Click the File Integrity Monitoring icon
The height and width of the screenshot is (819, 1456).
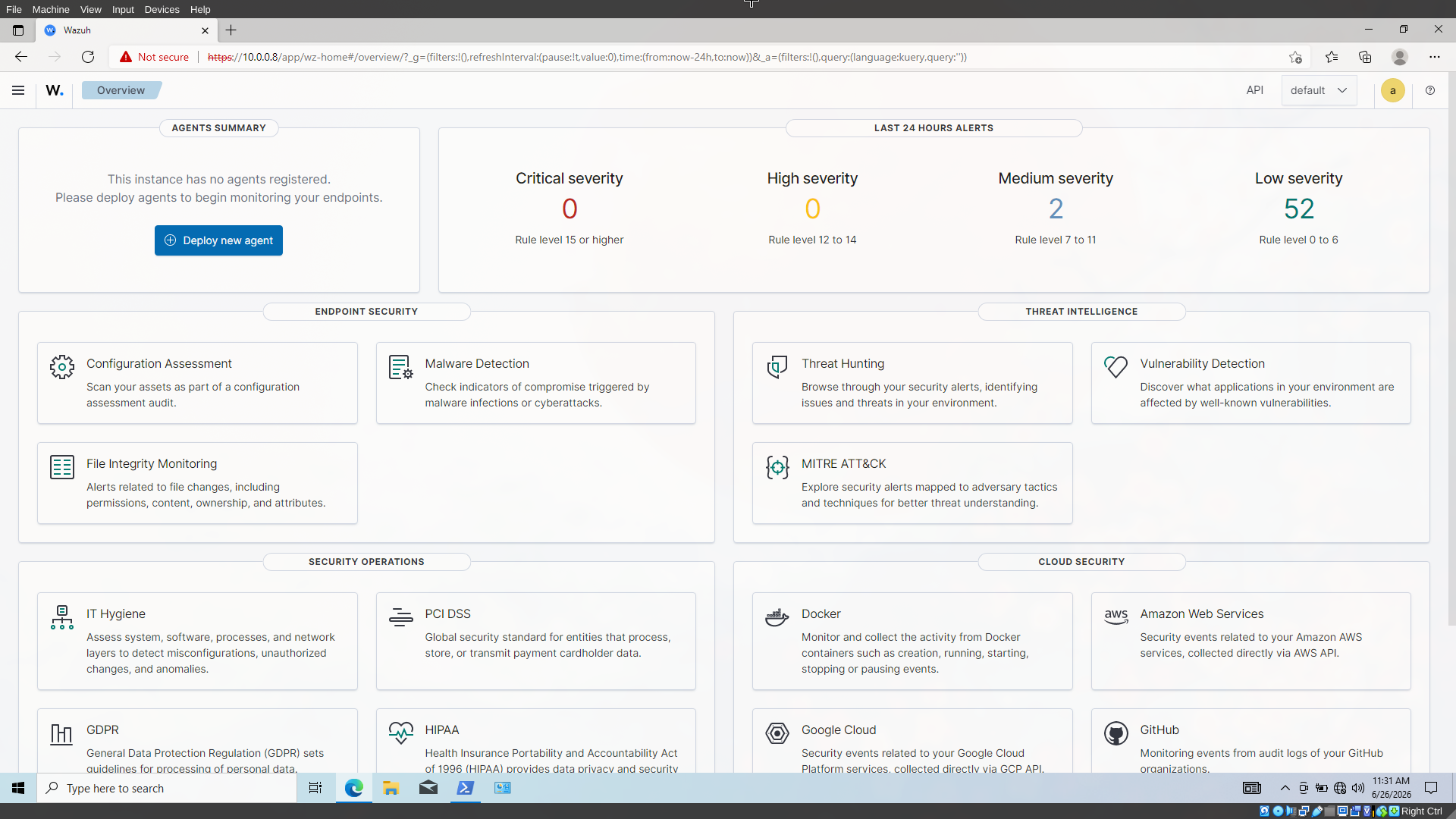(62, 467)
